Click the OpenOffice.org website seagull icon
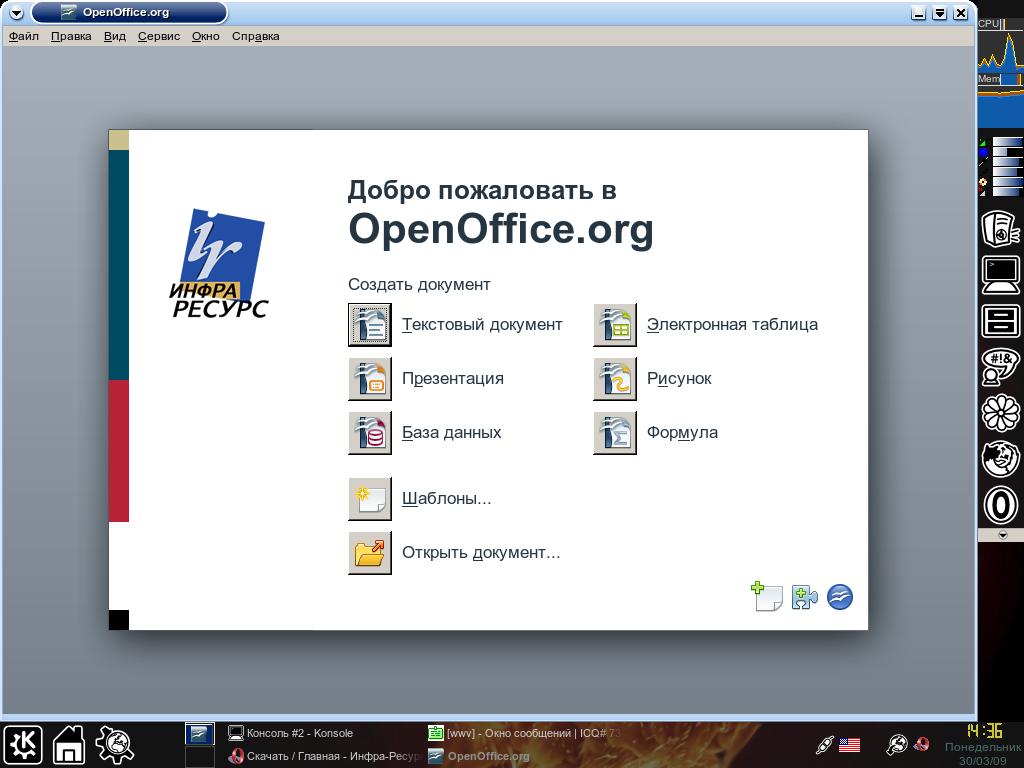Image resolution: width=1024 pixels, height=768 pixels. 840,597
